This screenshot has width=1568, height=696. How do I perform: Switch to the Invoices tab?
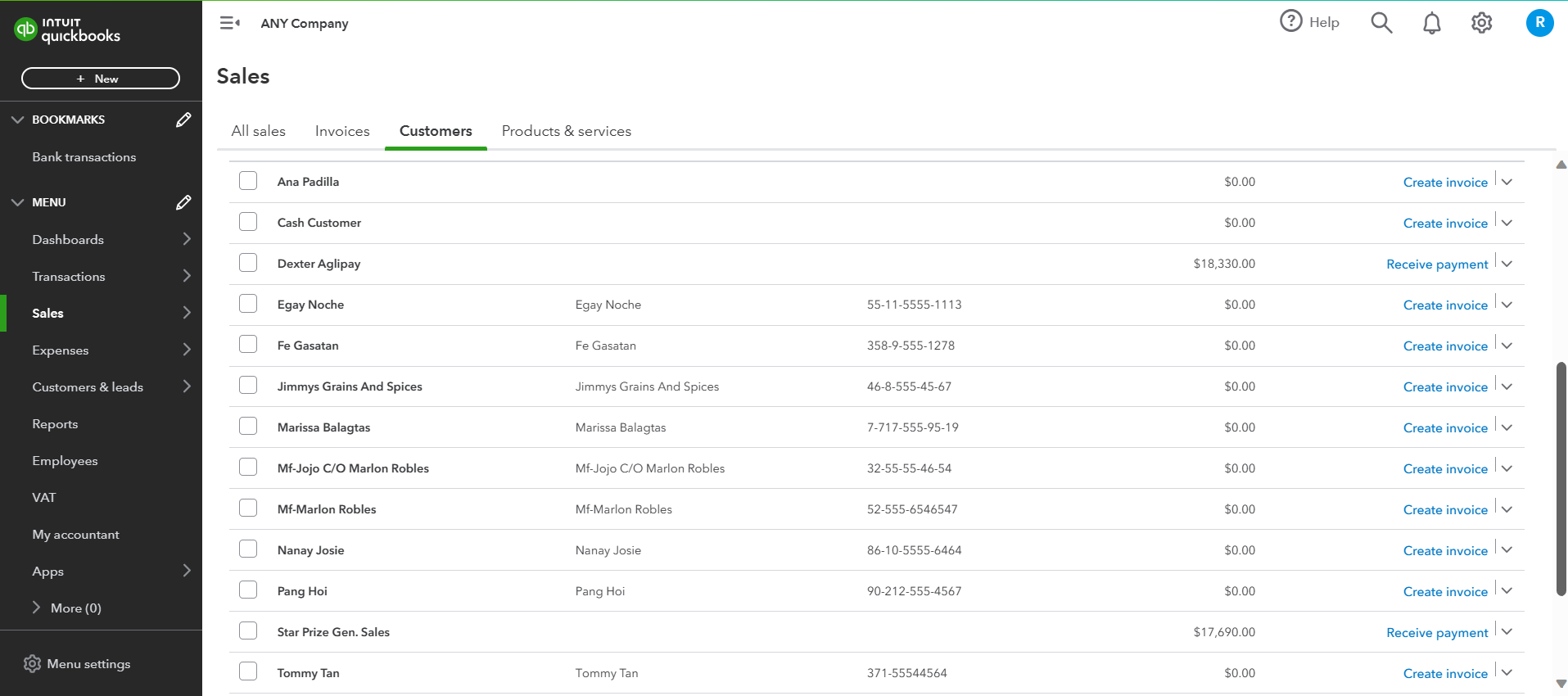342,131
